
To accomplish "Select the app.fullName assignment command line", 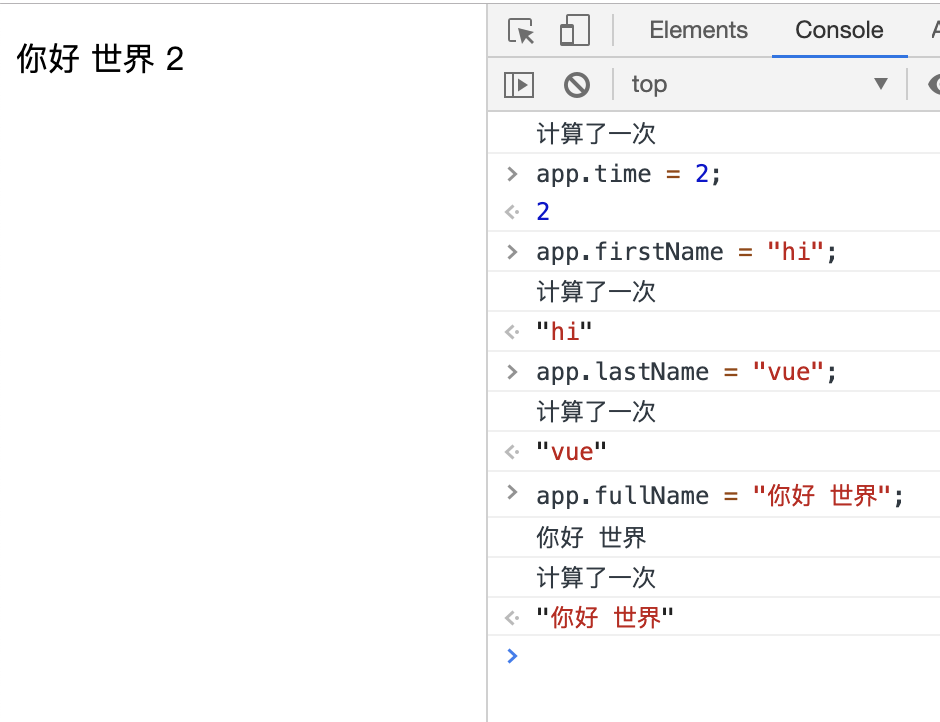I will [719, 496].
